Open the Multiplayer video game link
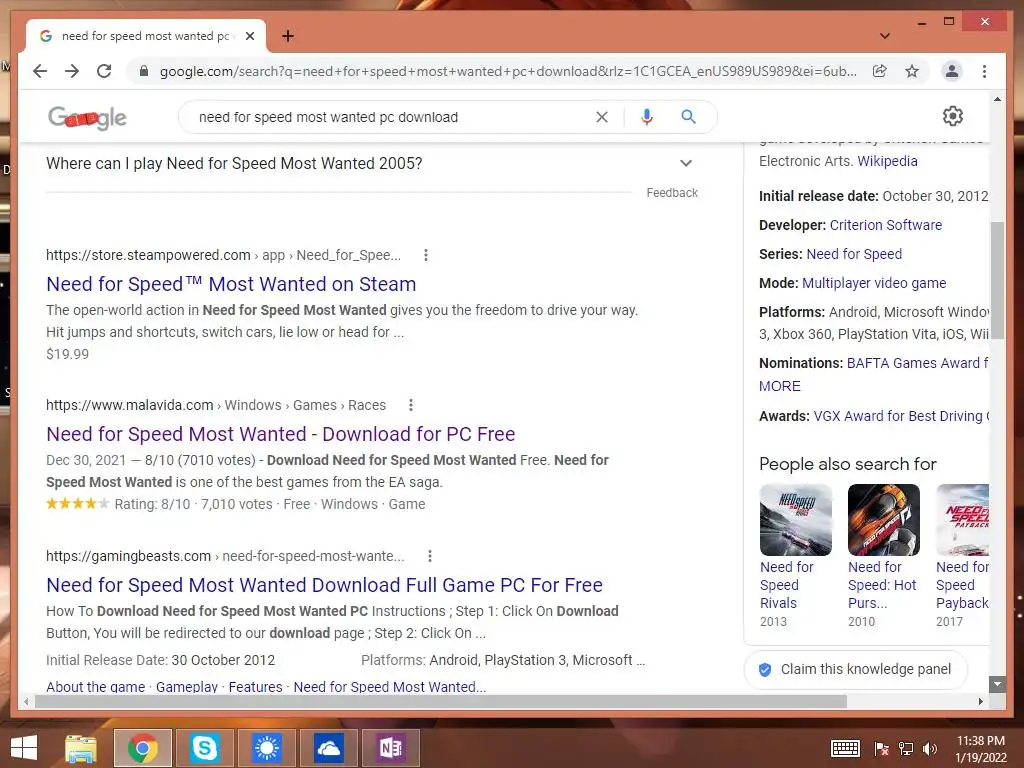The image size is (1024, 768). pyautogui.click(x=874, y=283)
